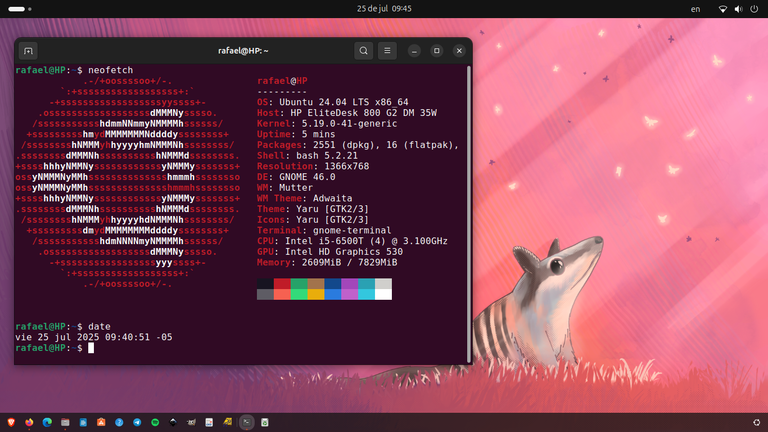The image size is (768, 432).
Task: Click the 'Kernel: 5.19.0-41-generic' line
Action: tap(327, 123)
